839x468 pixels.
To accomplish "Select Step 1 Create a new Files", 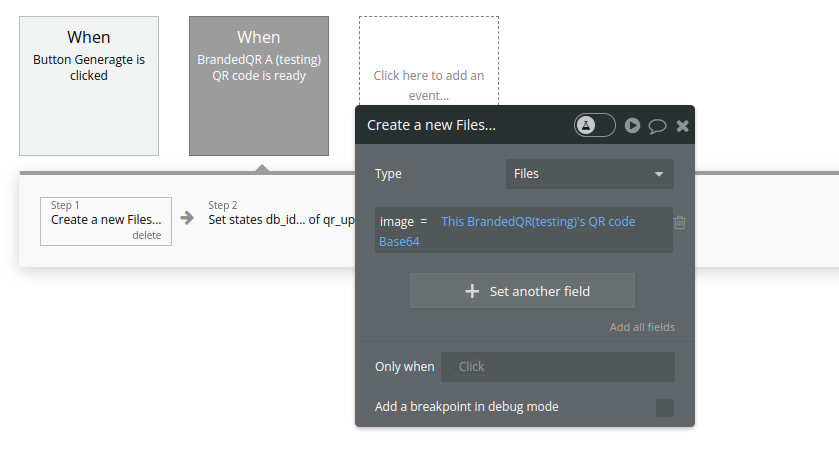I will pyautogui.click(x=106, y=219).
